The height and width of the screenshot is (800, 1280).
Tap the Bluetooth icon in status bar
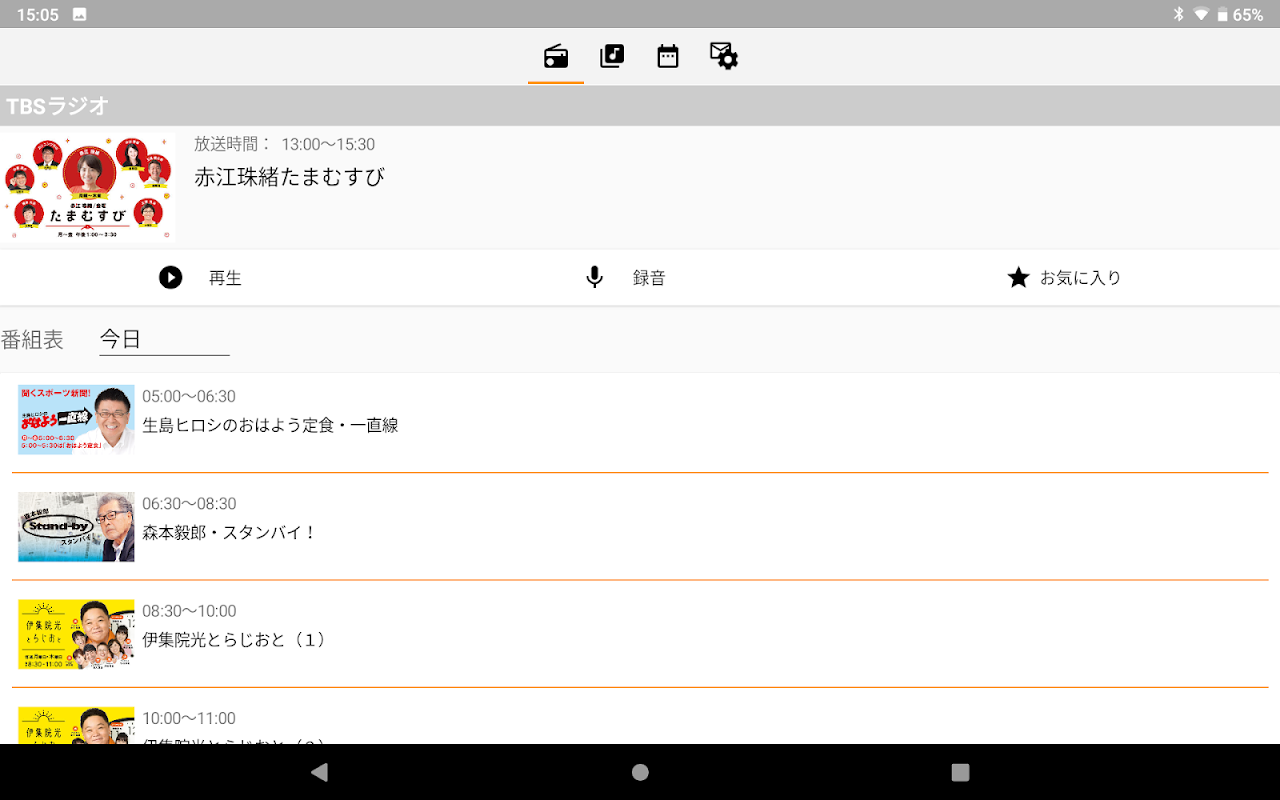pos(1178,15)
